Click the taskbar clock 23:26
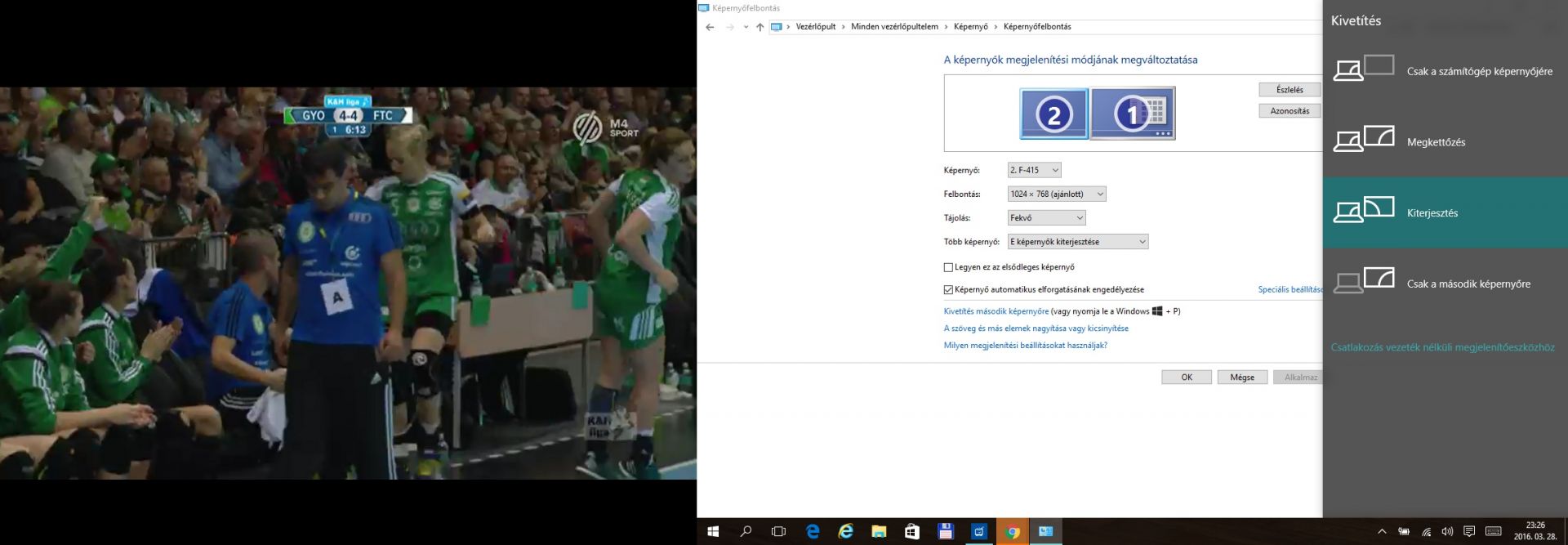The width and height of the screenshot is (1568, 545). click(x=1535, y=532)
